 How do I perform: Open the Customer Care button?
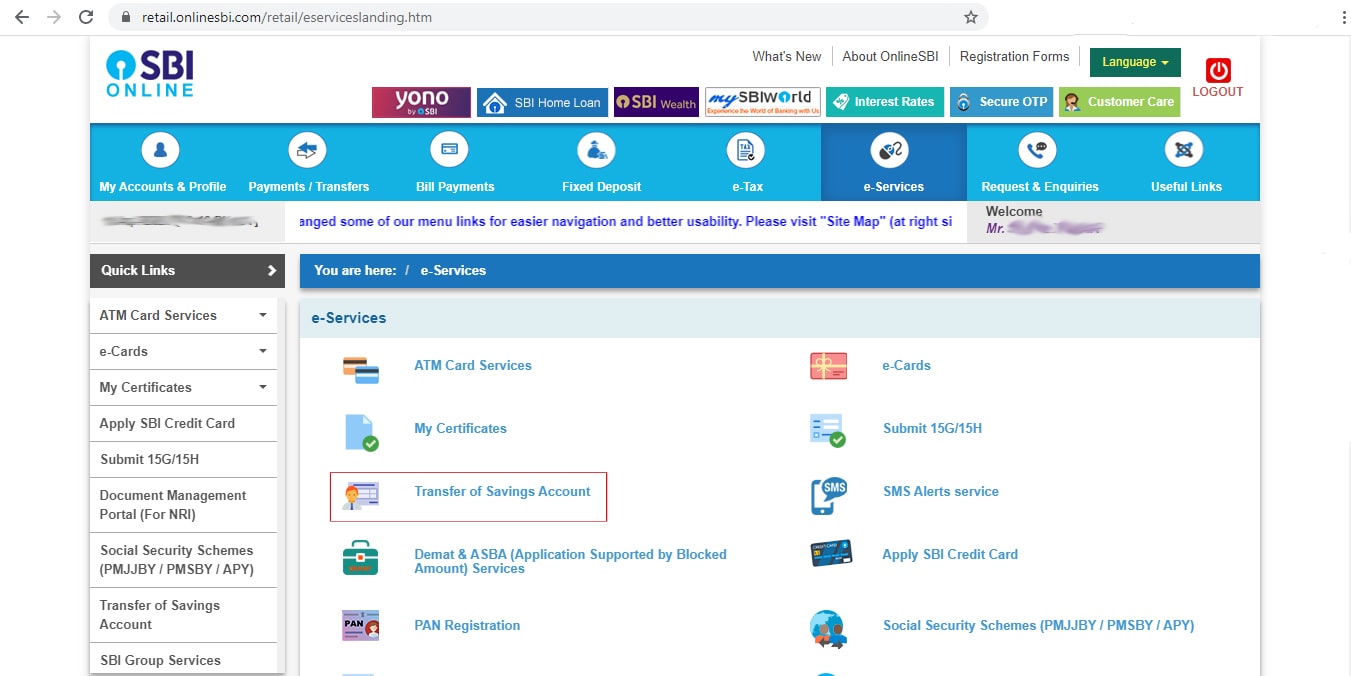(1119, 102)
